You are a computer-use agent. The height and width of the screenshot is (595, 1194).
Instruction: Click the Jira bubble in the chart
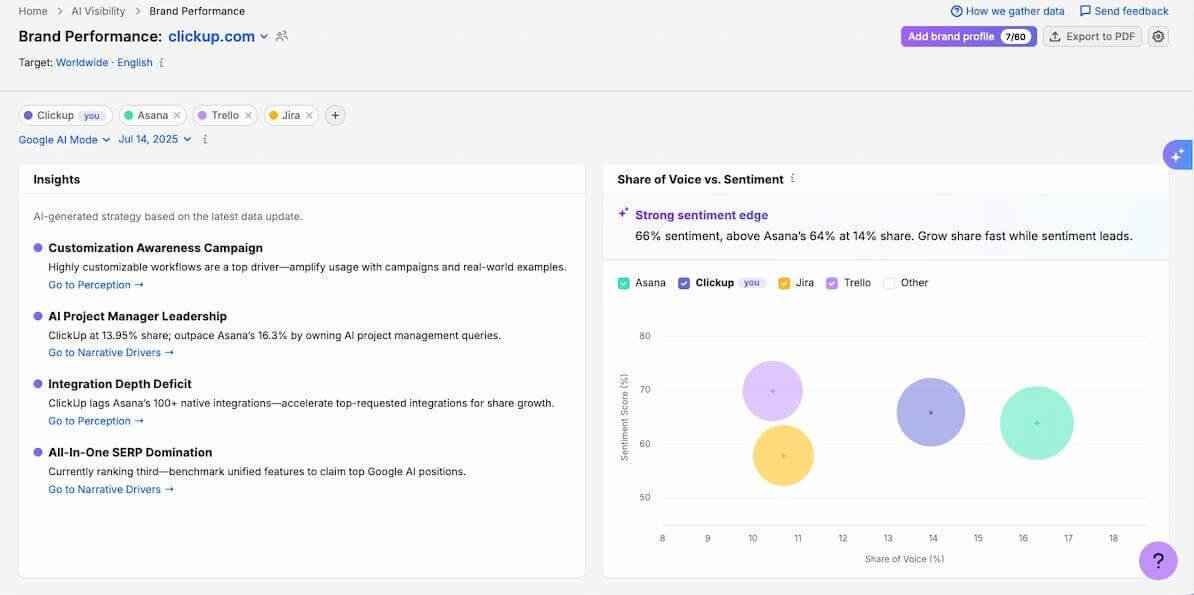pyautogui.click(x=784, y=456)
